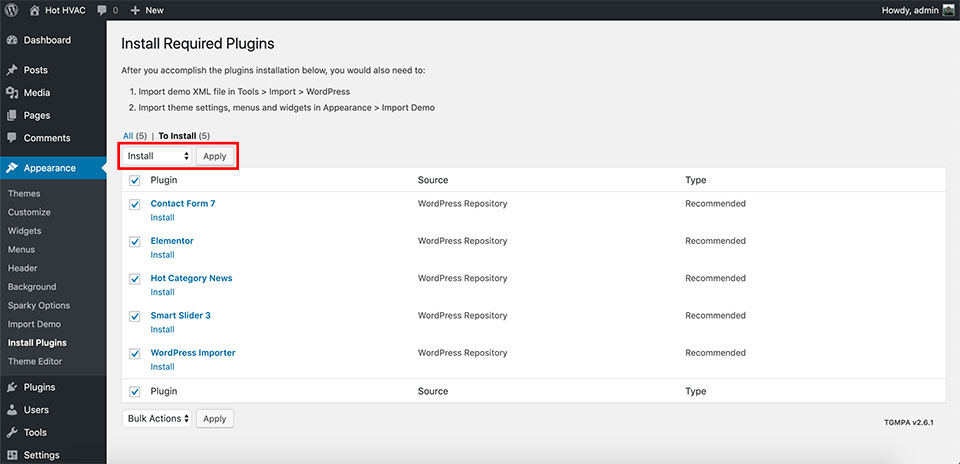Show the All (5) plugins filter

[x=135, y=136]
